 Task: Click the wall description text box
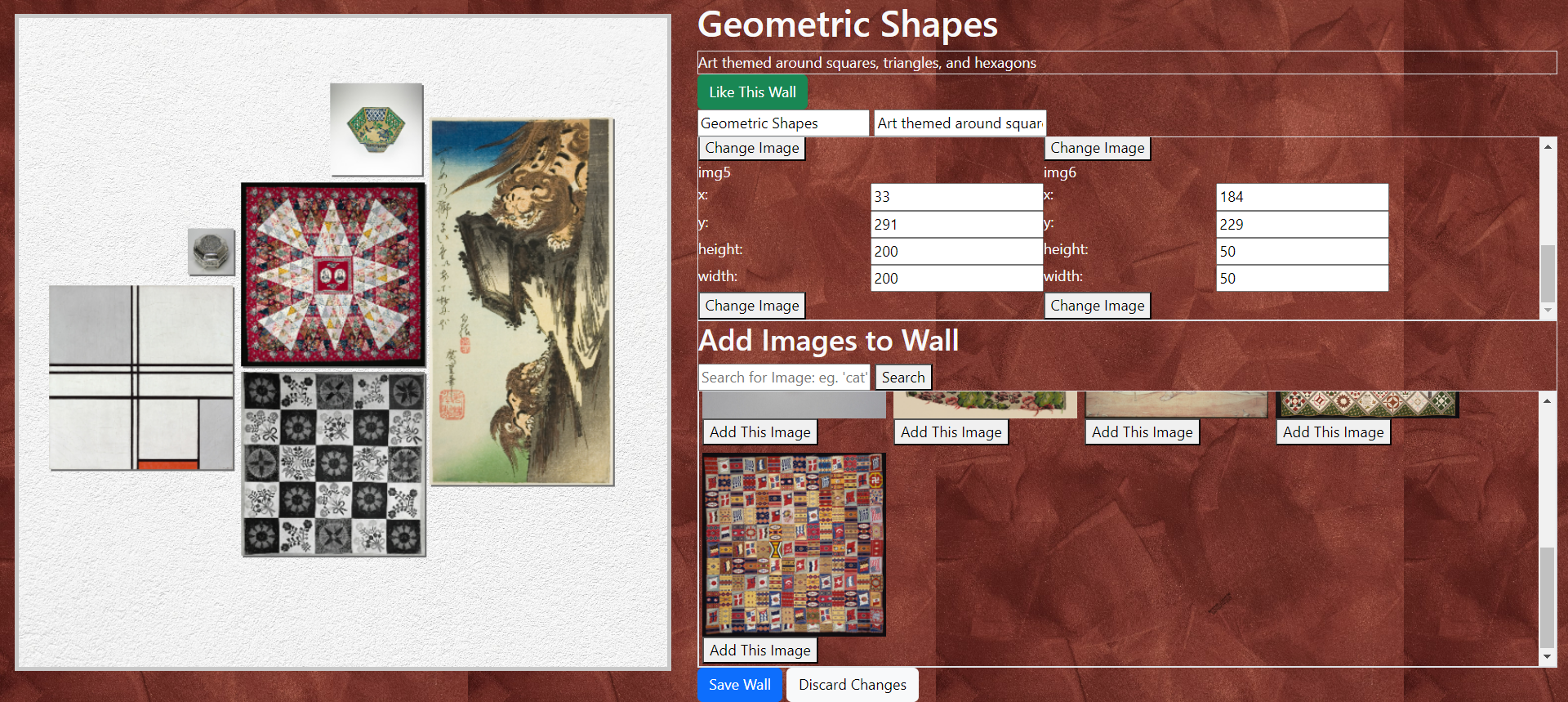(1127, 63)
